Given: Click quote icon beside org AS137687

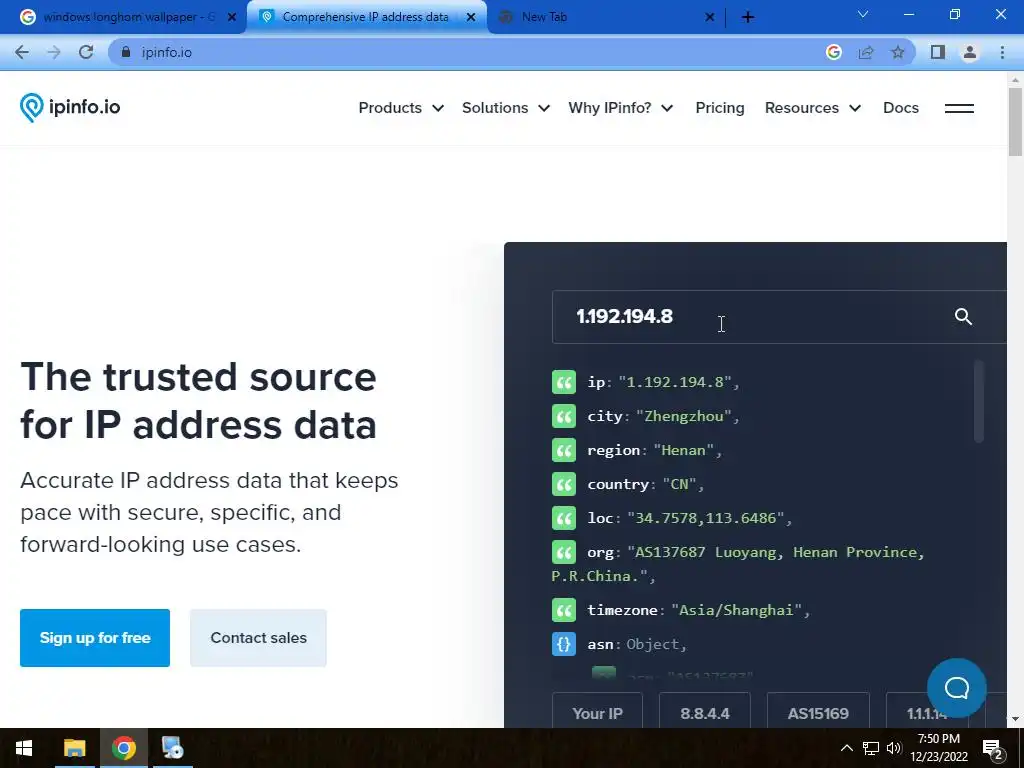Looking at the screenshot, I should 564,552.
